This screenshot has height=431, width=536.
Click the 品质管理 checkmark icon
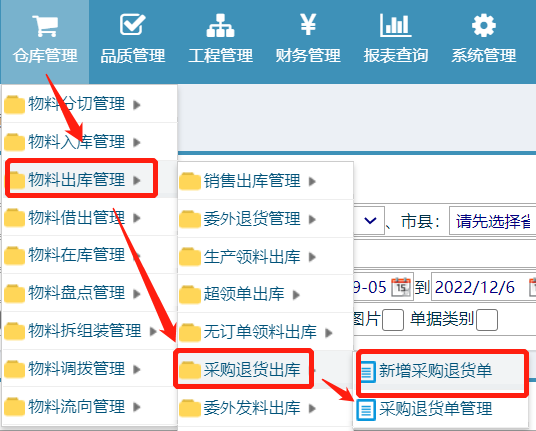pyautogui.click(x=133, y=25)
